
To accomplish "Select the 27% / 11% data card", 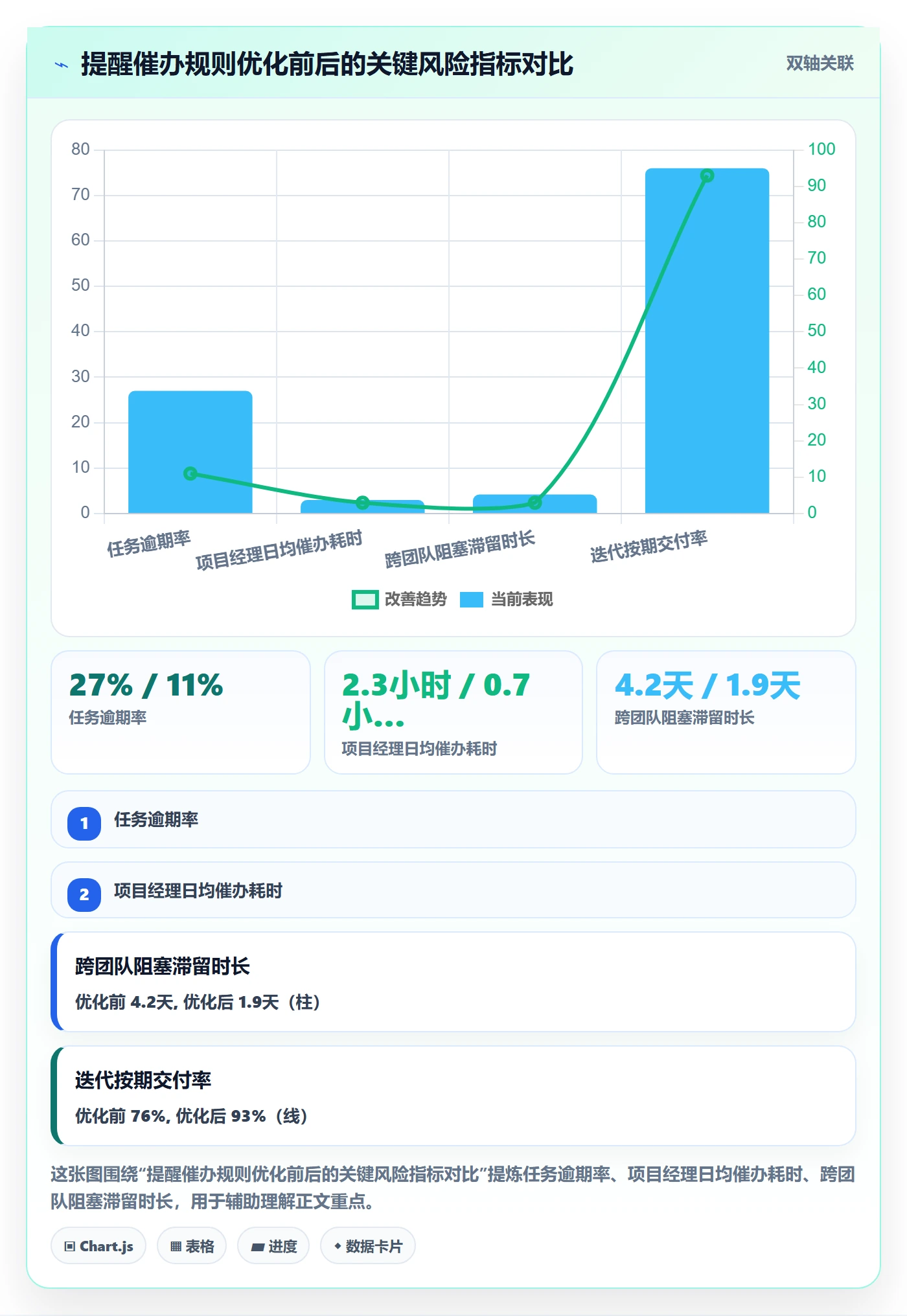I will coord(181,712).
